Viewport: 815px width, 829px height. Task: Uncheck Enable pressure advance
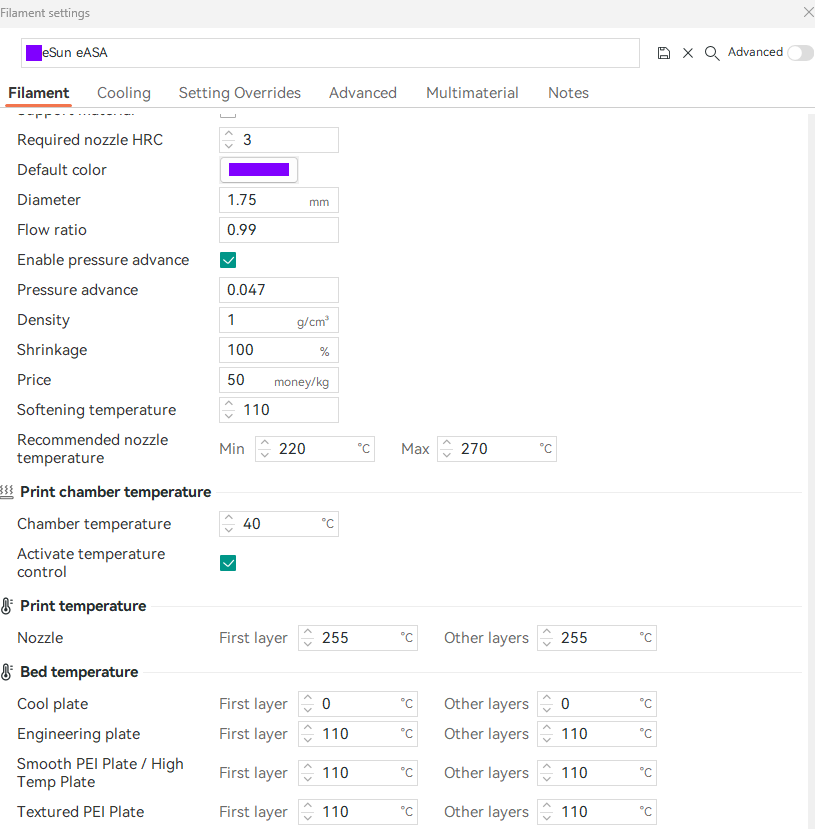(x=228, y=260)
